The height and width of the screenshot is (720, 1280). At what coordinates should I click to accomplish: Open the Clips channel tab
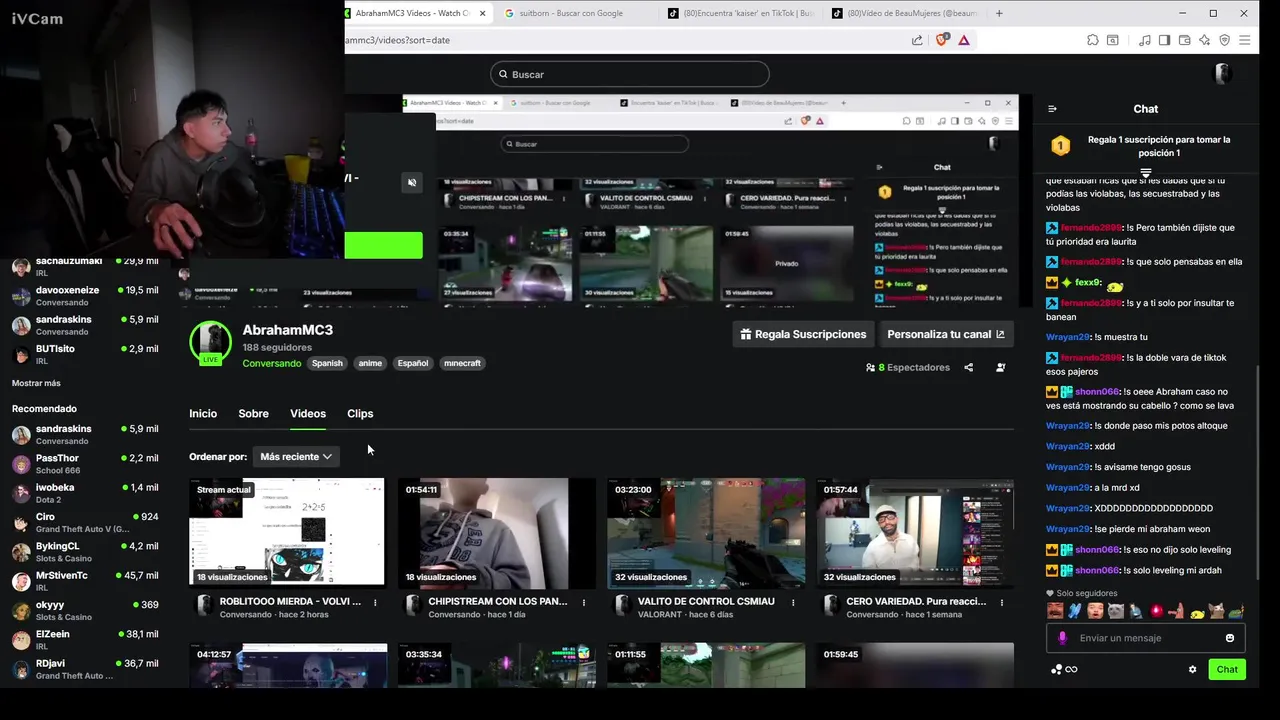point(360,414)
